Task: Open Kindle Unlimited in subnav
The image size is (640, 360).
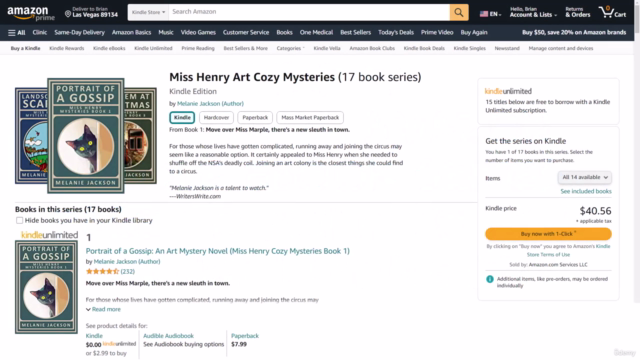Action: (153, 48)
